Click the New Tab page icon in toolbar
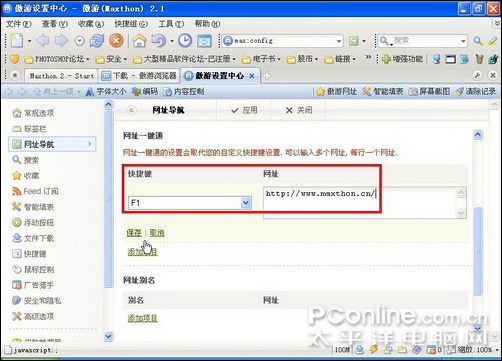502x361 pixels. point(16,41)
